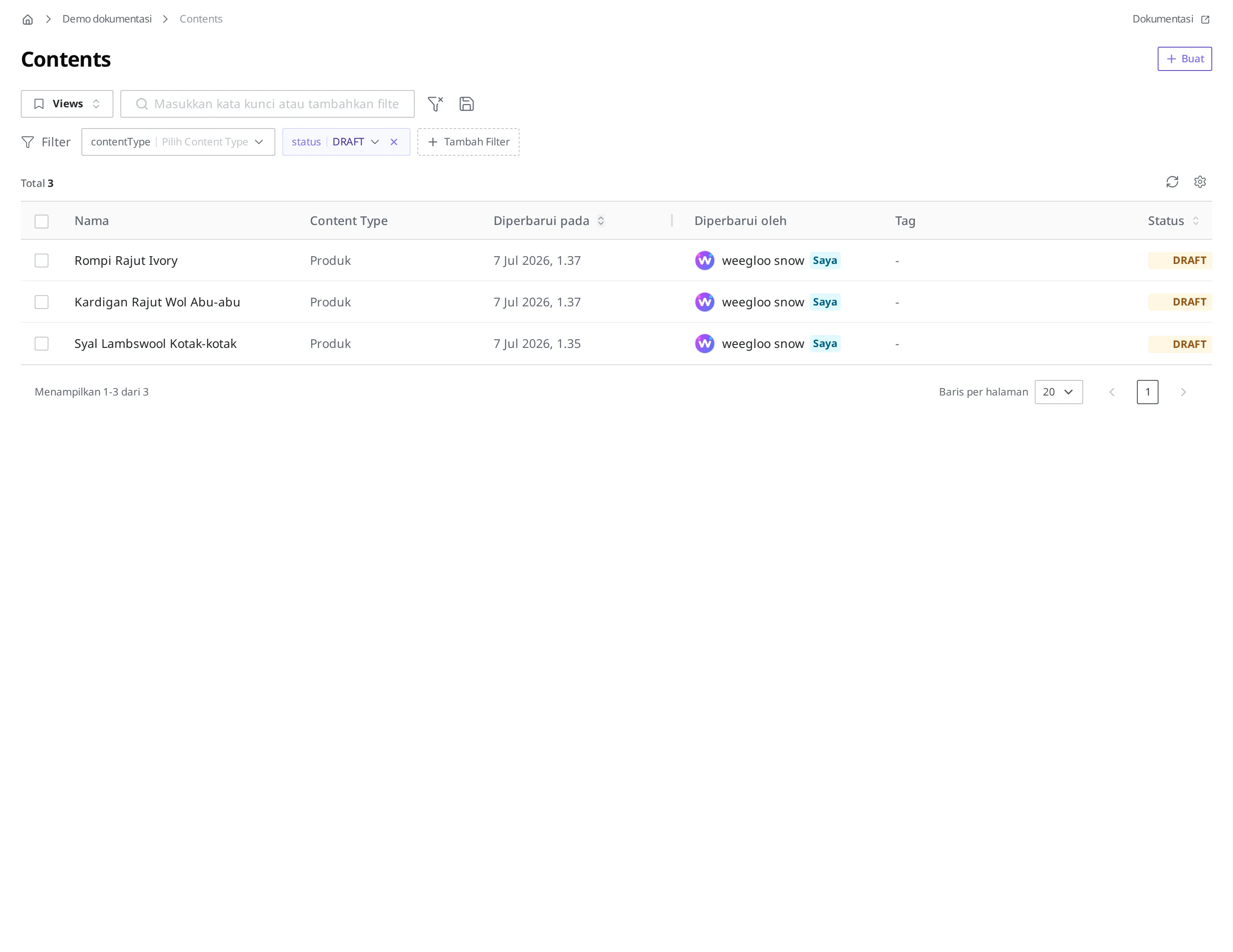Click Saya badge in Syal Lambswool row
1233x952 pixels.
(x=825, y=344)
